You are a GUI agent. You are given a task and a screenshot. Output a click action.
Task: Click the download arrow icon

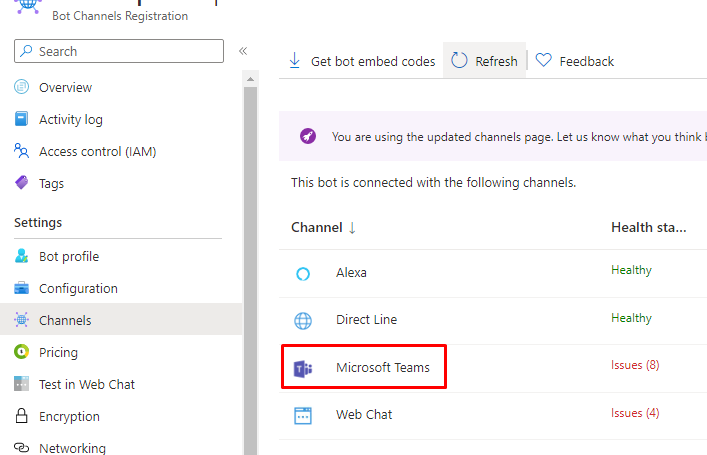coord(294,60)
